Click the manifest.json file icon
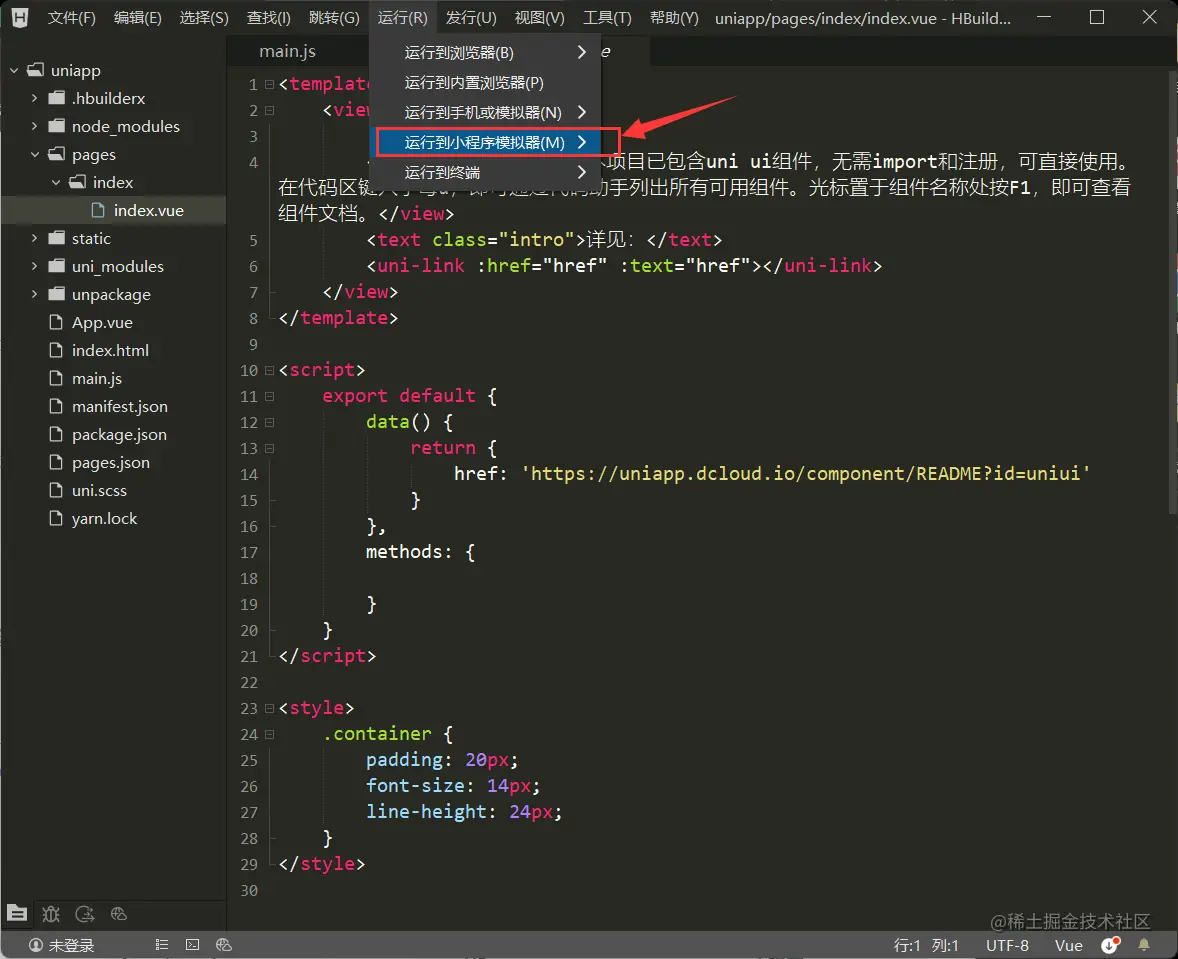The height and width of the screenshot is (959, 1178). 56,406
